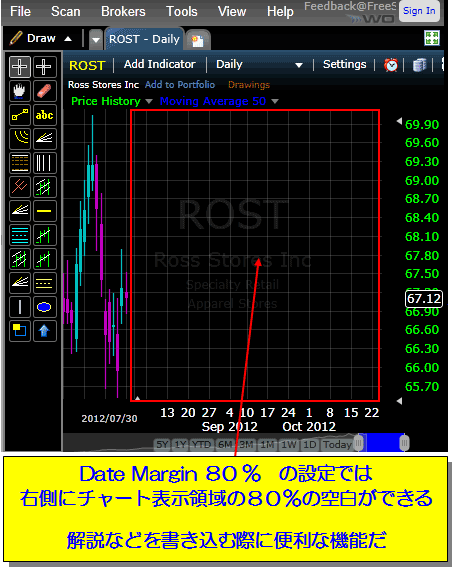Select the yellow horizontal line tool
The width and height of the screenshot is (454, 569).
[45, 211]
